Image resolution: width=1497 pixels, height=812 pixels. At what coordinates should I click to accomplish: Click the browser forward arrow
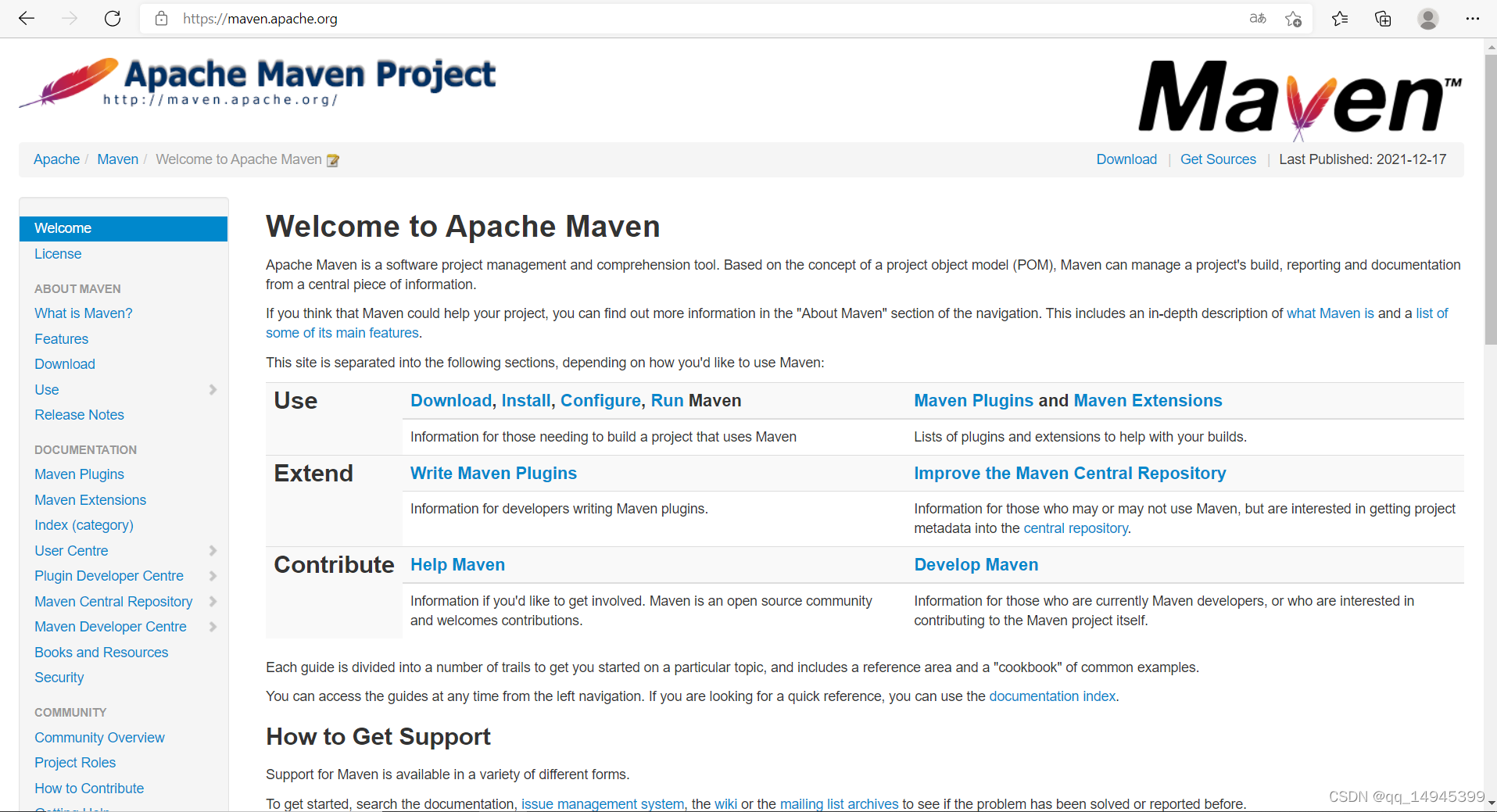[70, 19]
